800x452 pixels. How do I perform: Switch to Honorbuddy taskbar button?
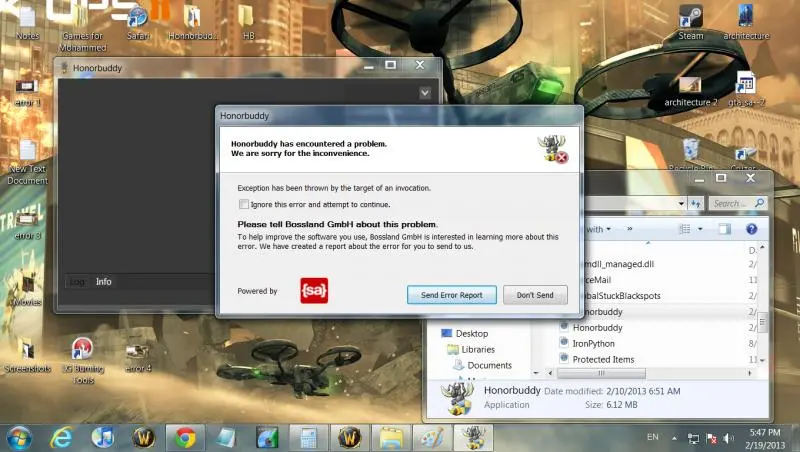[x=473, y=438]
